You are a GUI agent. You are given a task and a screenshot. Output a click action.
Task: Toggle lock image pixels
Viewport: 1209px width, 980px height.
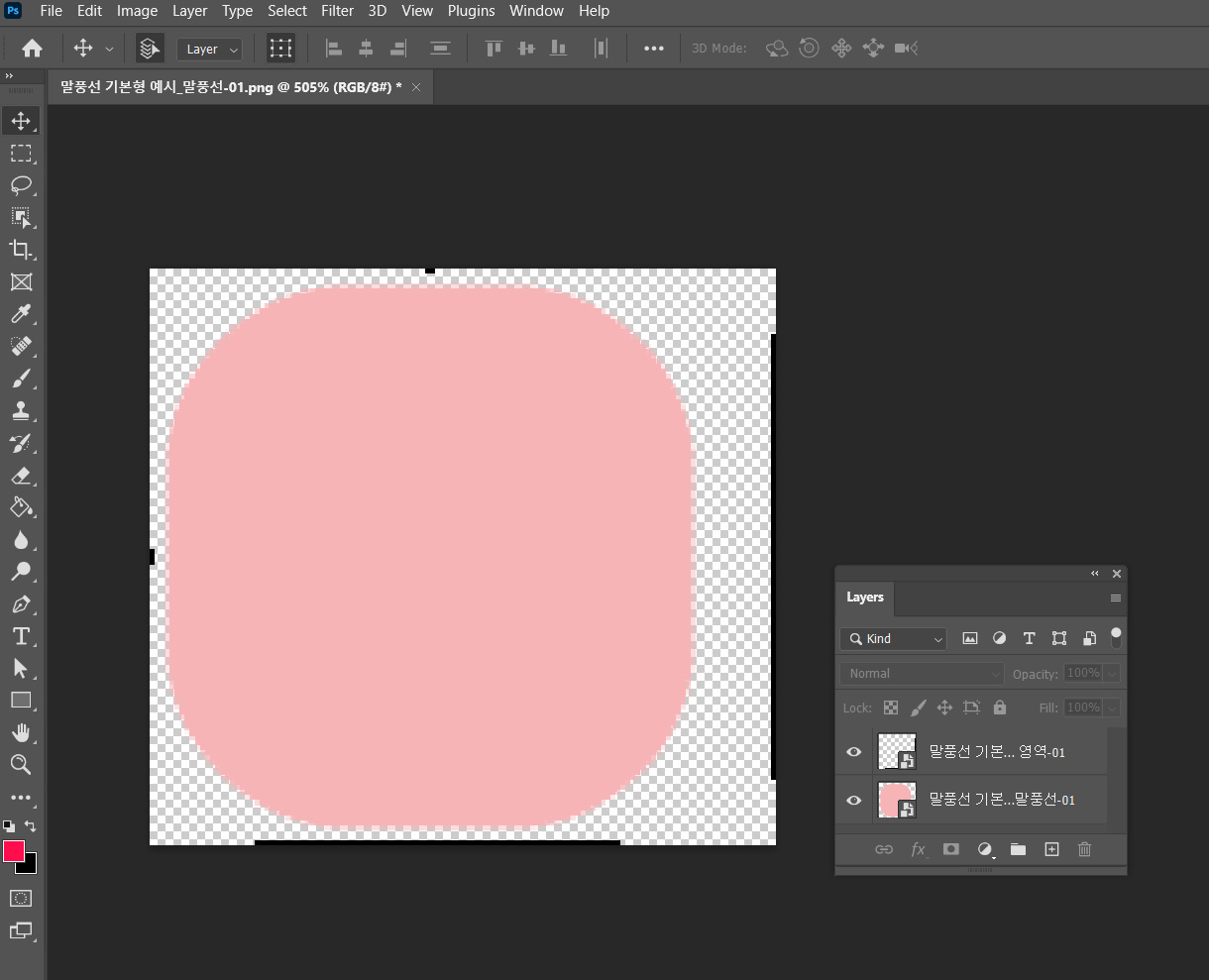pyautogui.click(x=919, y=708)
